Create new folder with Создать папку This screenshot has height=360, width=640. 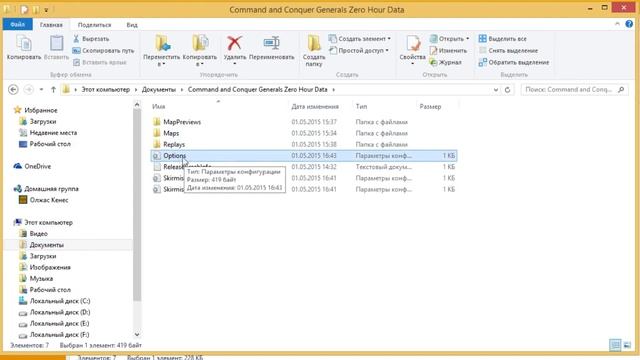coord(314,51)
